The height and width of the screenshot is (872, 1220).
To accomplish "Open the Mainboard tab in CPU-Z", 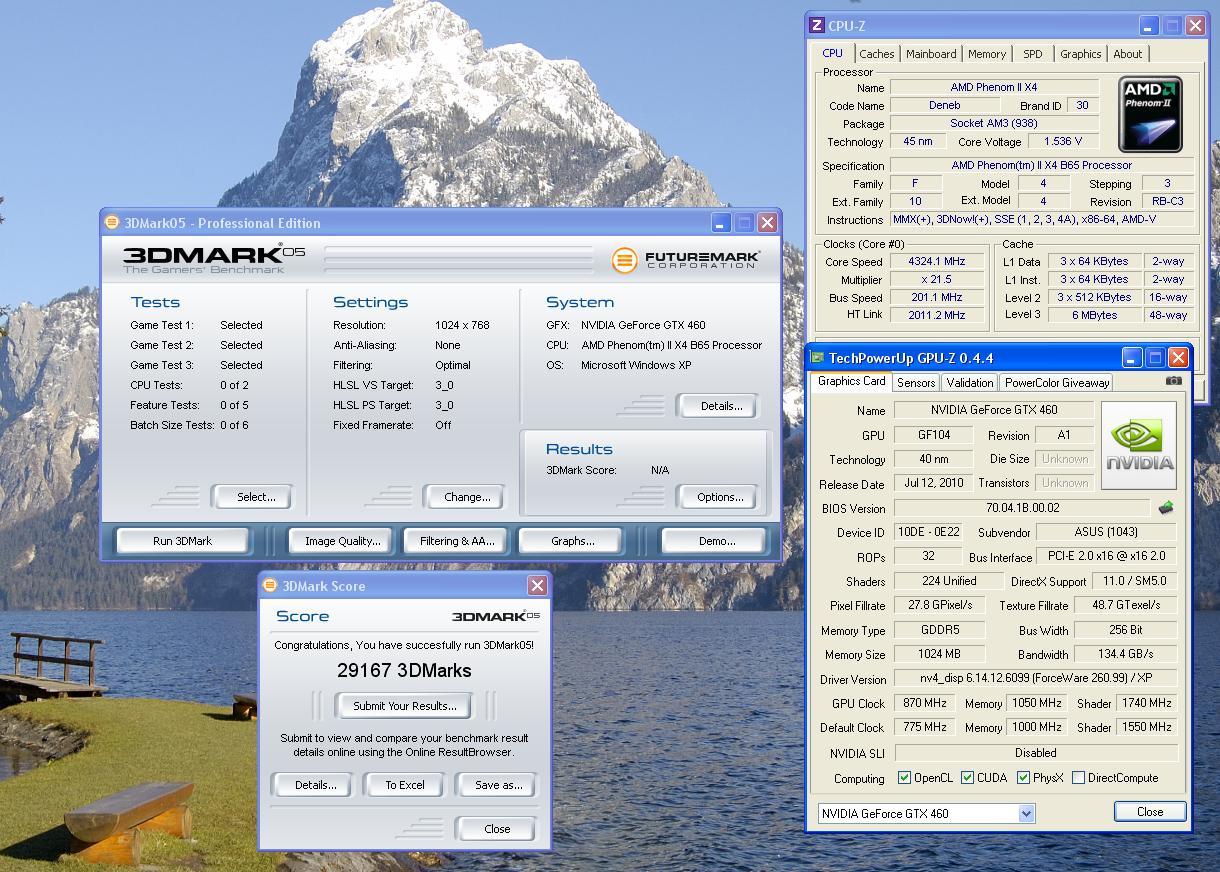I will [x=931, y=54].
